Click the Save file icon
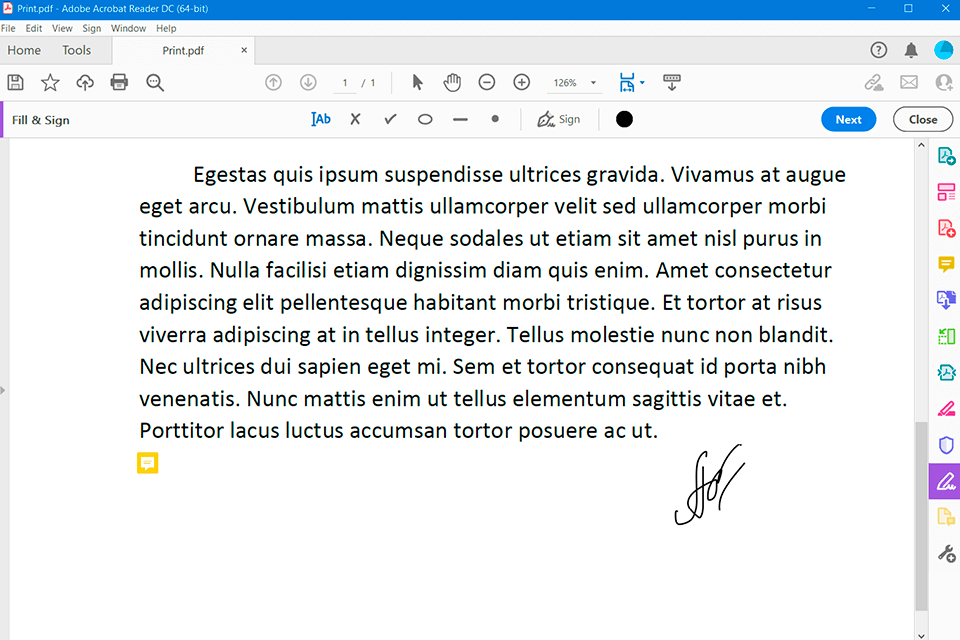 (x=15, y=83)
